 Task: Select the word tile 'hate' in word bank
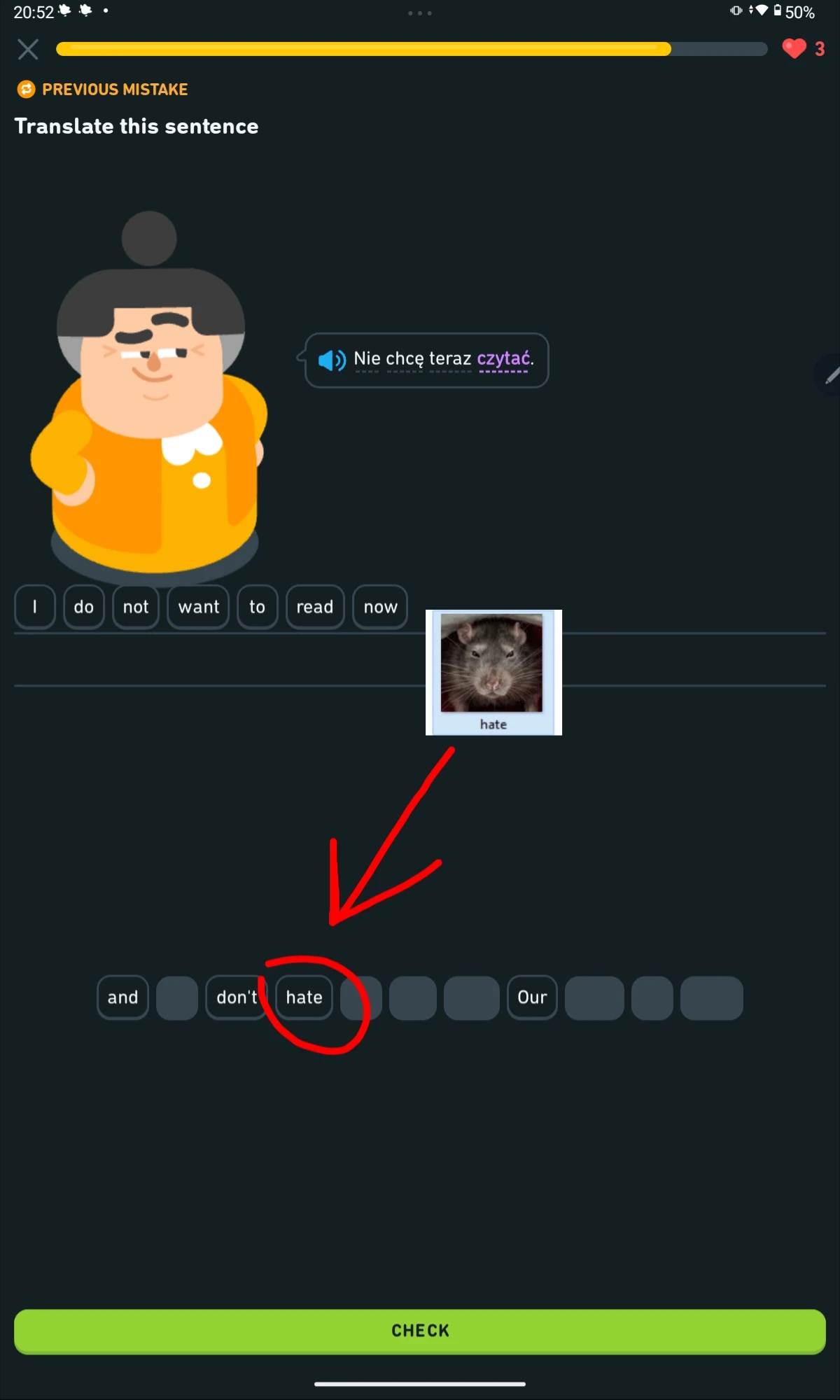(x=304, y=997)
